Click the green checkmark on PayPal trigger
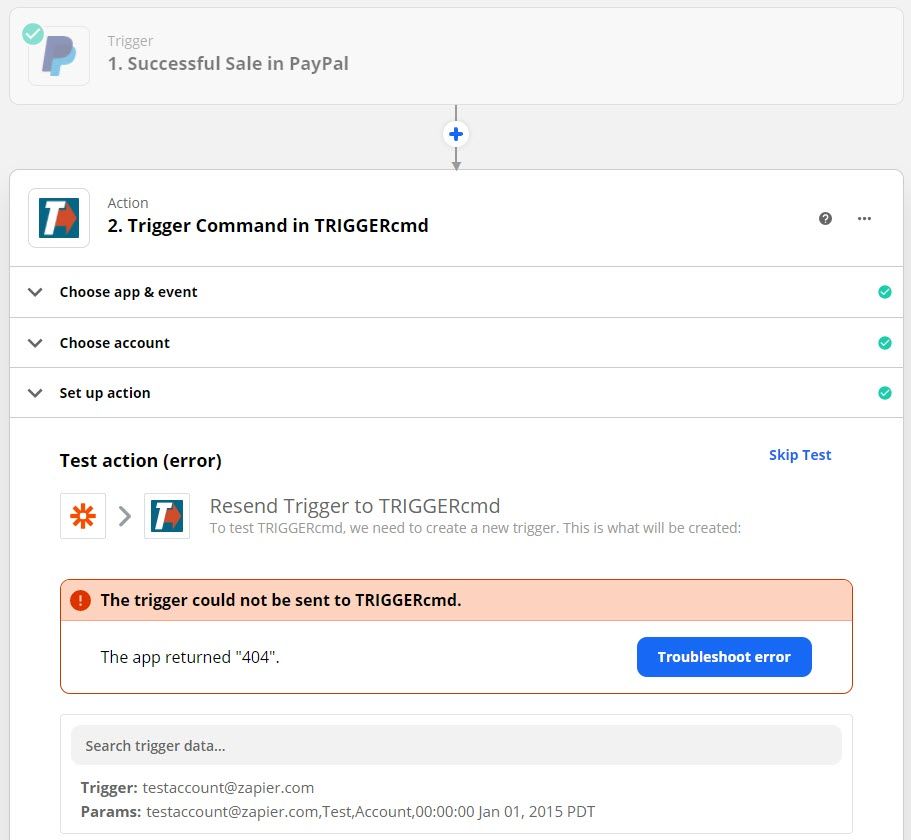This screenshot has width=911, height=840. (x=33, y=34)
